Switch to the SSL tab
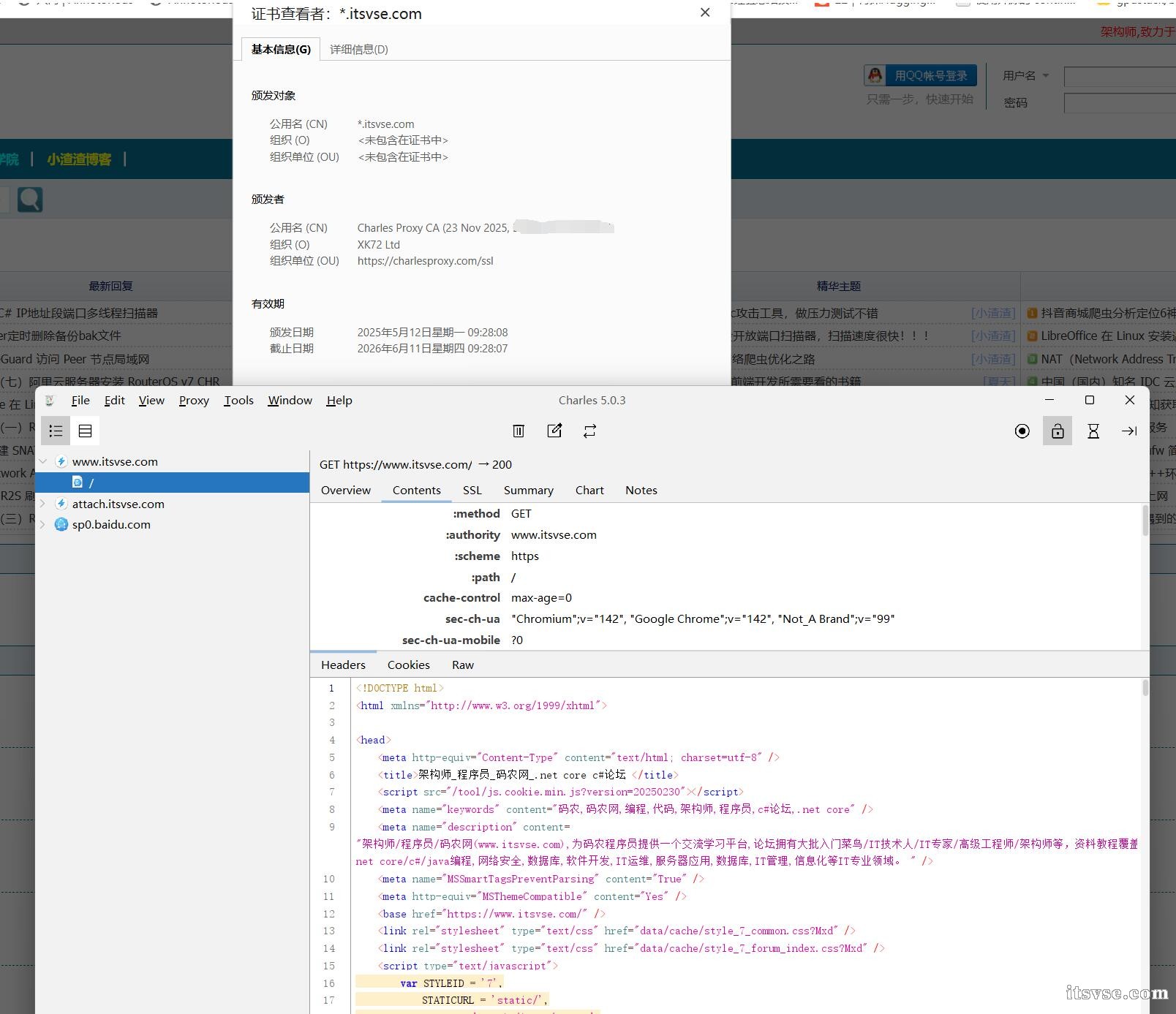Viewport: 1176px width, 1014px height. coord(472,491)
